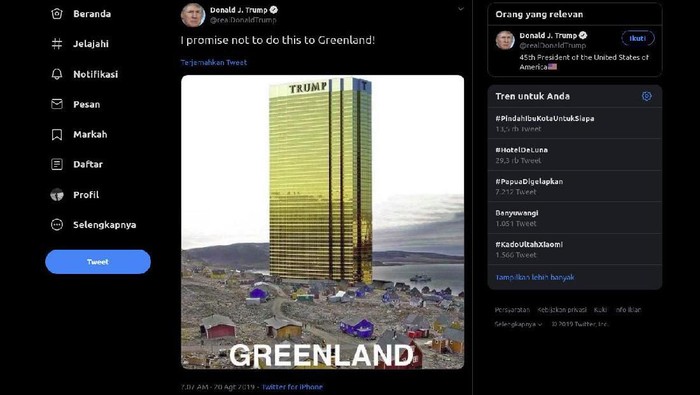Click the Selengkapnya three-dots circle icon

tap(57, 225)
